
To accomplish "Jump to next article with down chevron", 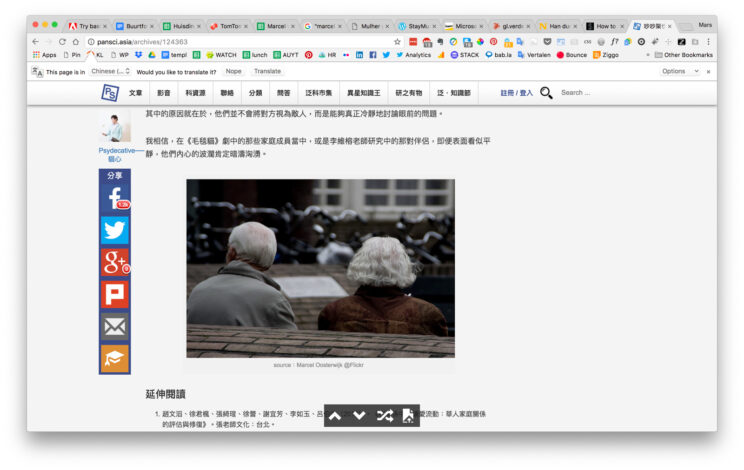I will (360, 416).
